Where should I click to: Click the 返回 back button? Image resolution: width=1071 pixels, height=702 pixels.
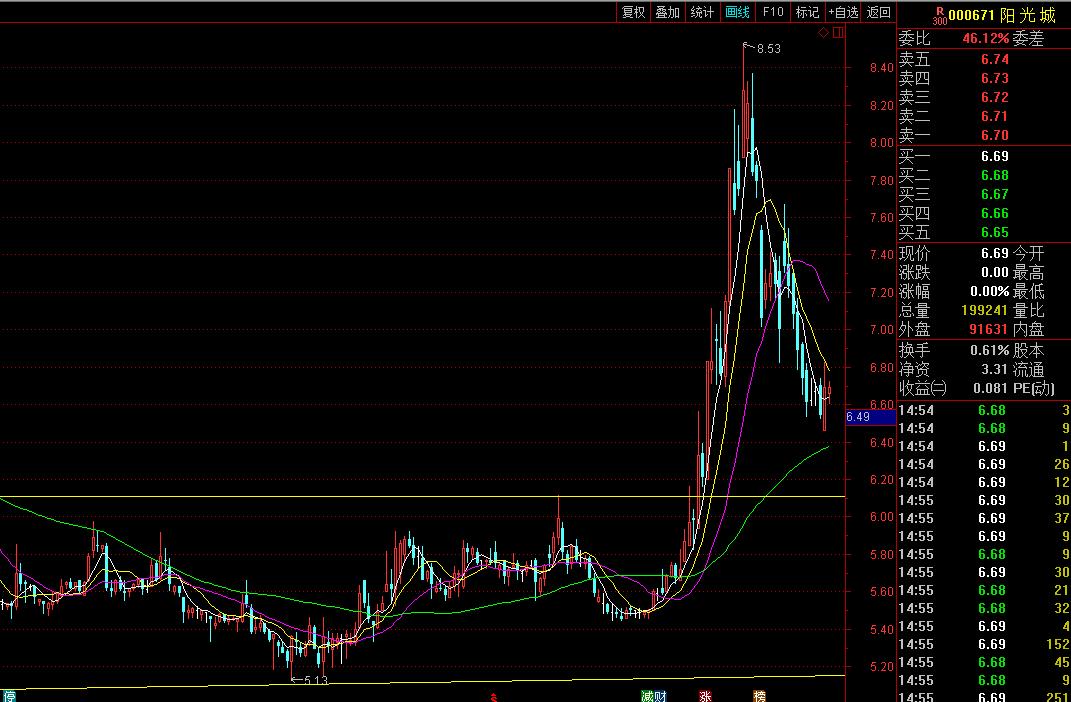pos(878,12)
